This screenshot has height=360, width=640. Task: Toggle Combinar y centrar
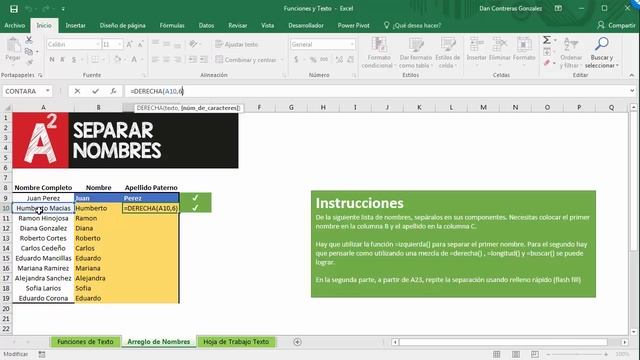tap(246, 60)
